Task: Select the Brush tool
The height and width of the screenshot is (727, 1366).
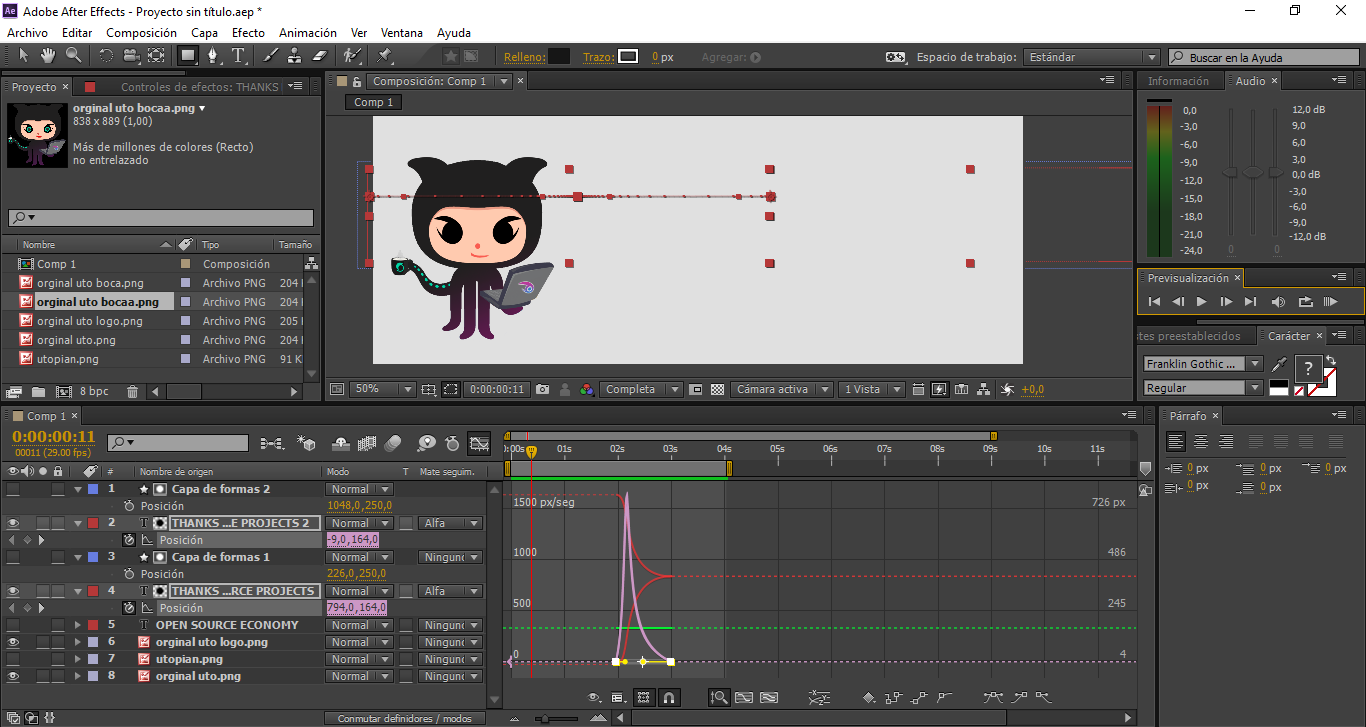Action: coord(271,56)
